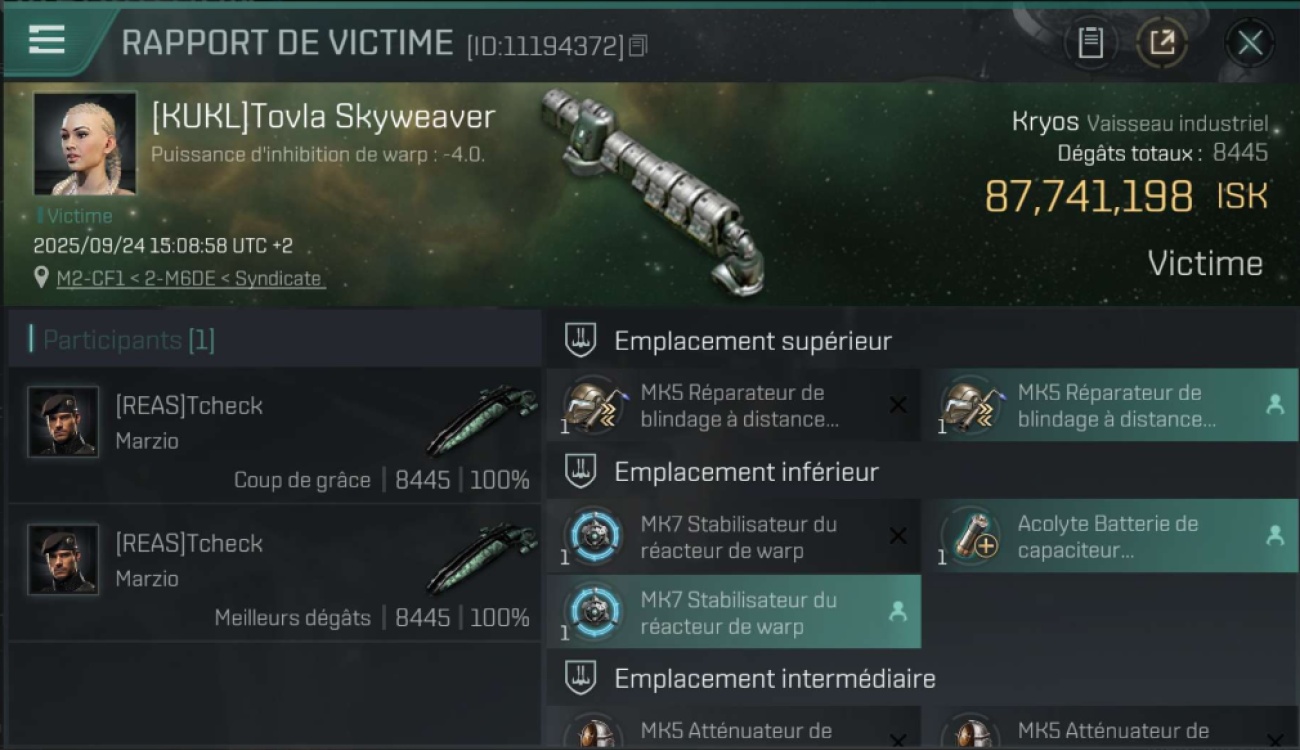Open the hamburger menu
This screenshot has width=1300, height=750.
(47, 40)
